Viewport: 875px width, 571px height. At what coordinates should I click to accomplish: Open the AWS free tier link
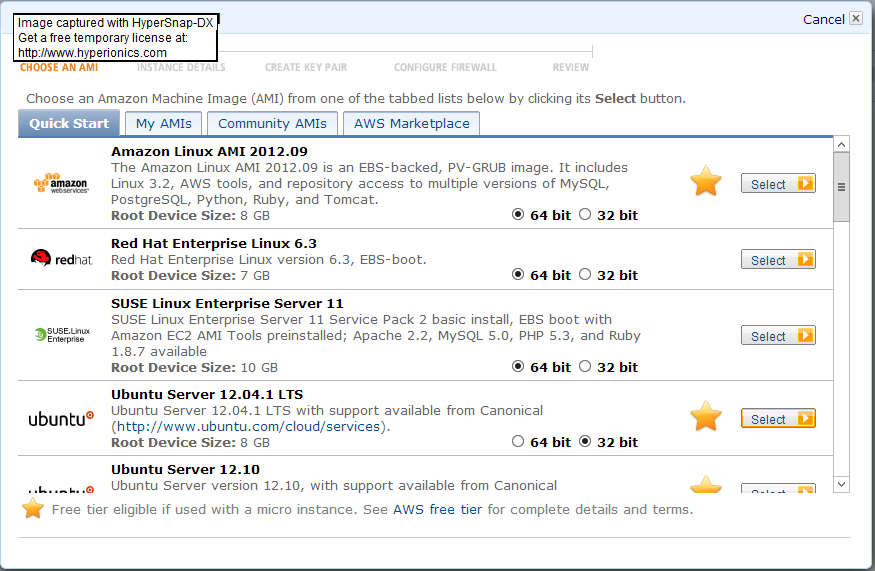(x=438, y=510)
